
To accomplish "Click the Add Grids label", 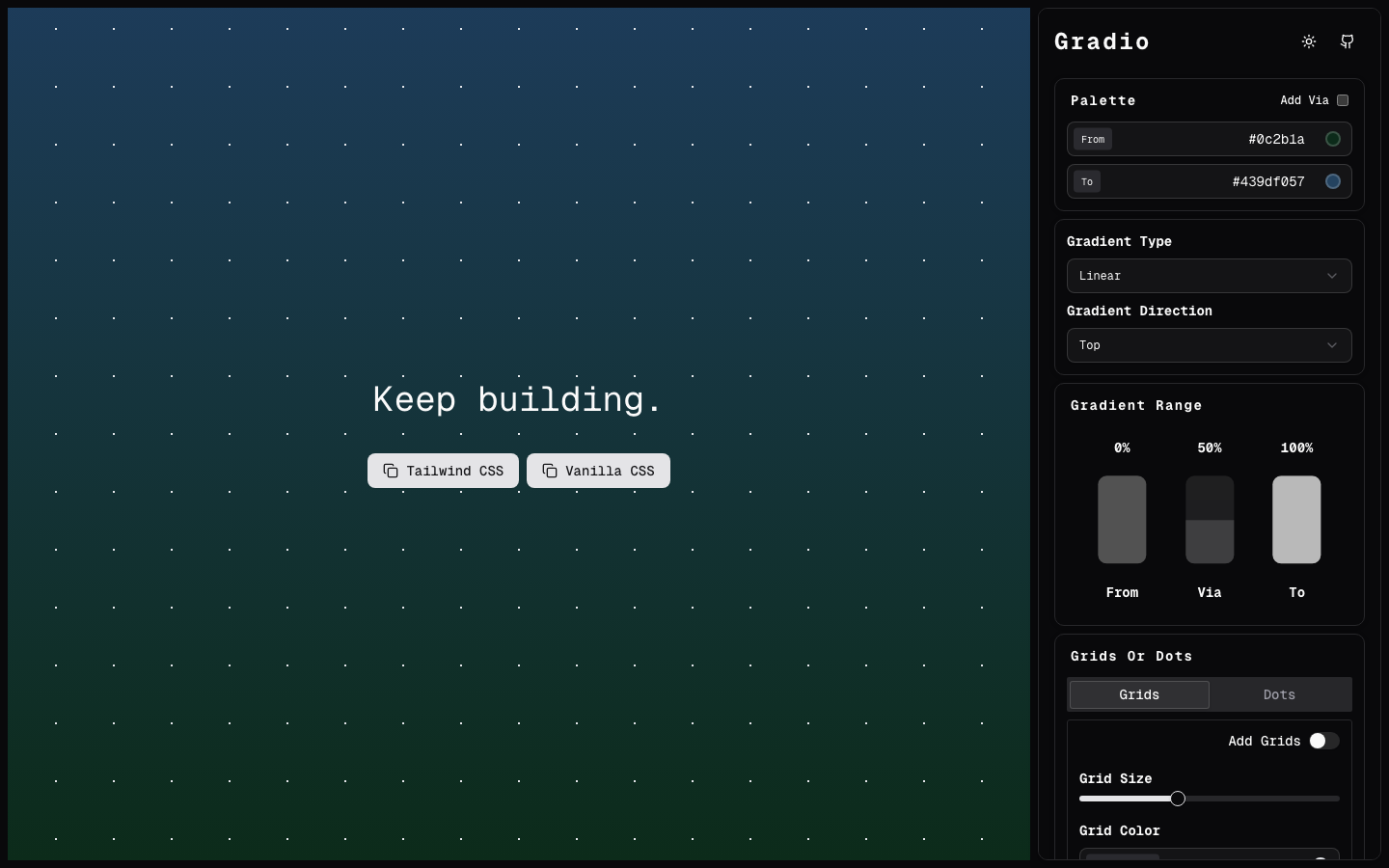I will pyautogui.click(x=1265, y=741).
